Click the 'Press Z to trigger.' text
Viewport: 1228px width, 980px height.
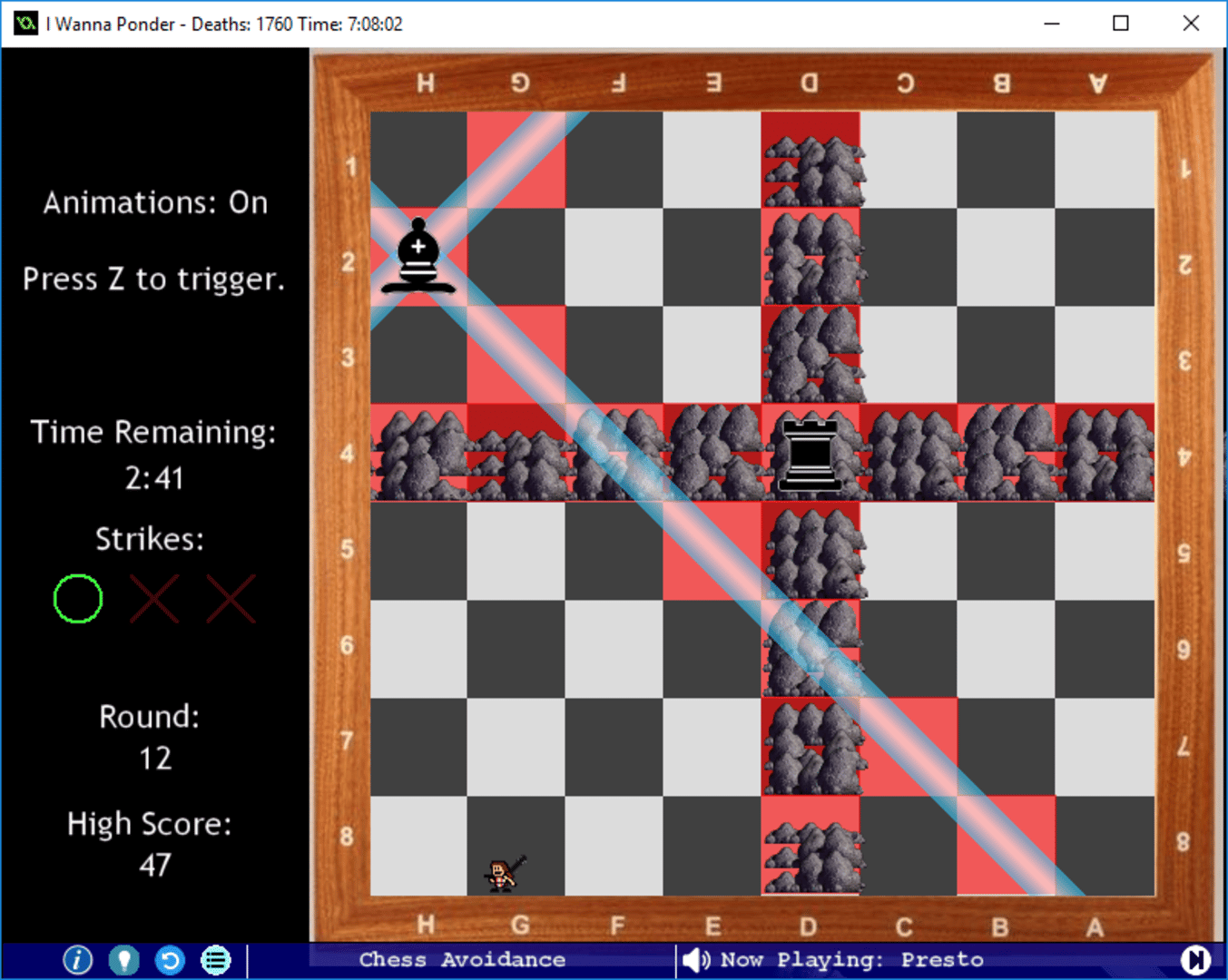(154, 279)
